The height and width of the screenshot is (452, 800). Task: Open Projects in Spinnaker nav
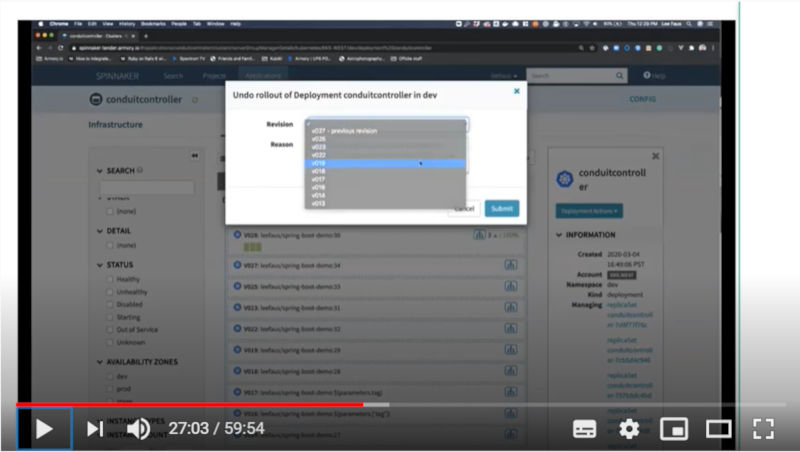[214, 76]
